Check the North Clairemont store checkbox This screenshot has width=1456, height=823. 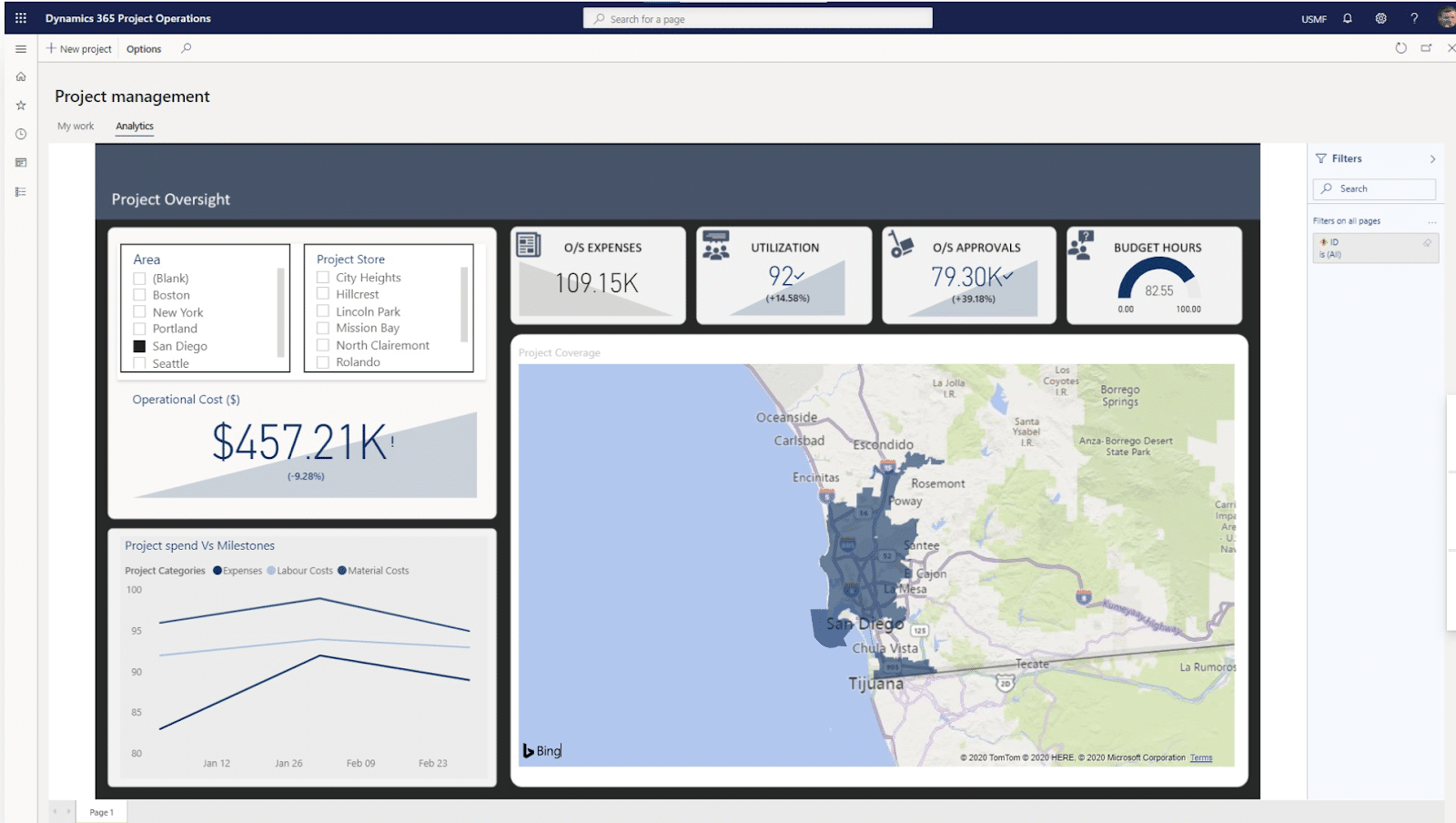pyautogui.click(x=323, y=345)
